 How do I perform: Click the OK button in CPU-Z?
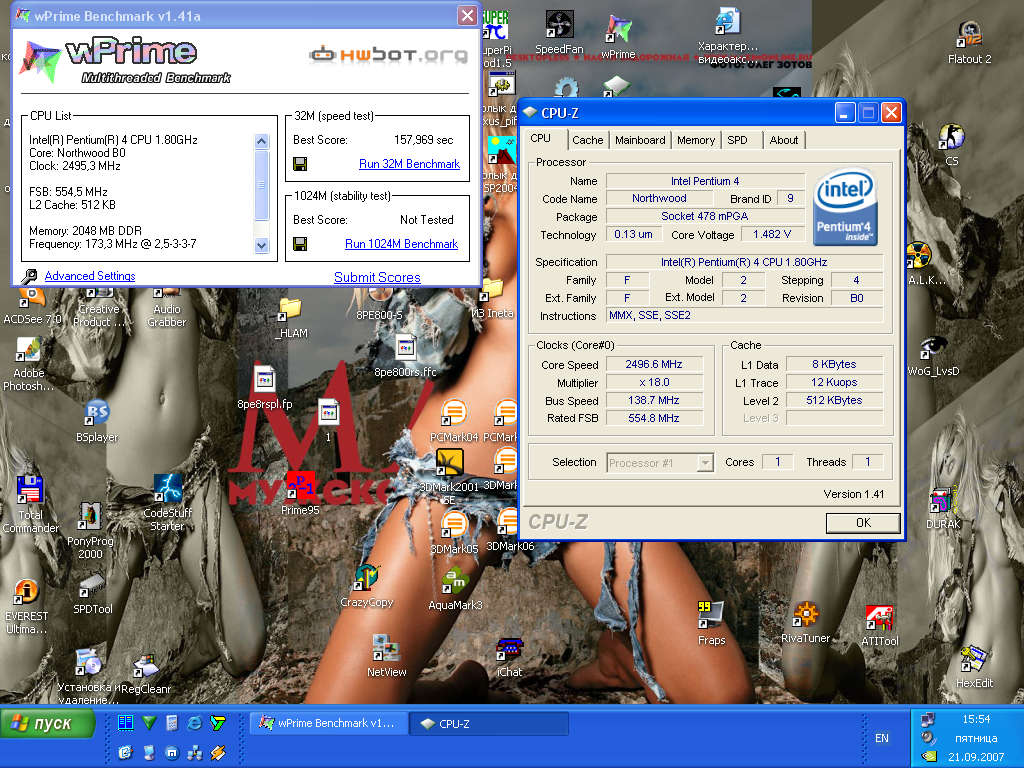[863, 522]
